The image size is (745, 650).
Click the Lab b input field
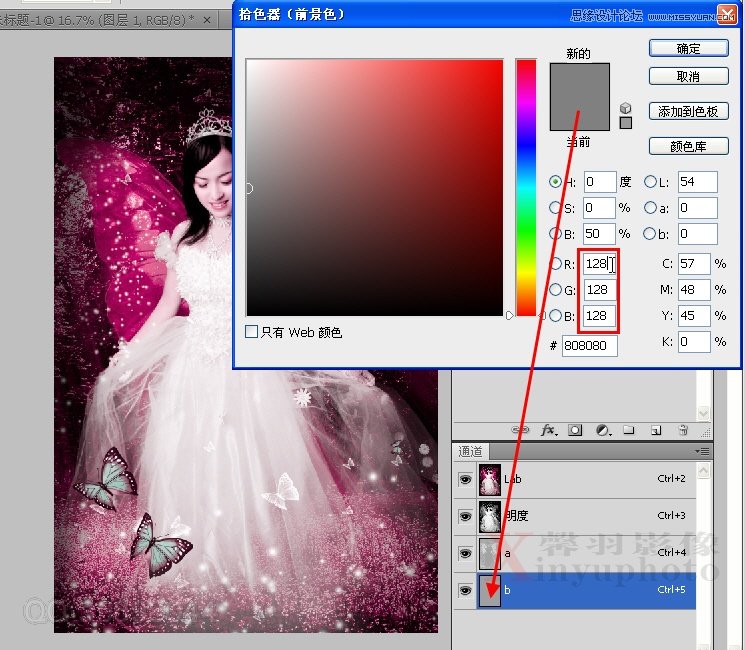click(697, 233)
